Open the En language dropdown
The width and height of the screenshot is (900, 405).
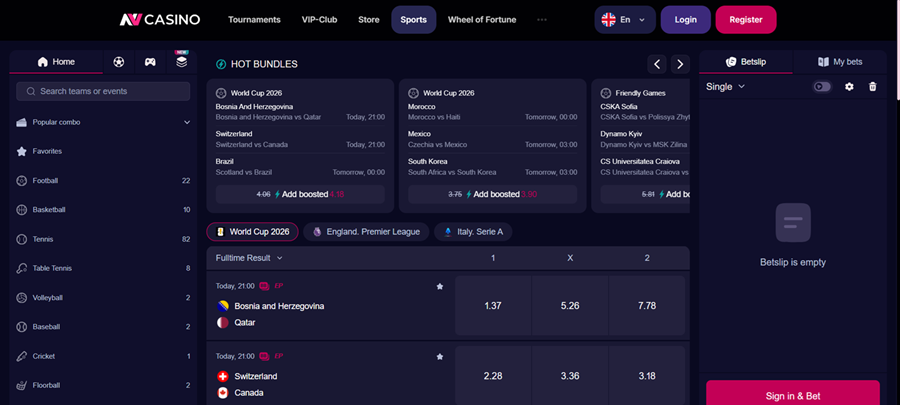coord(624,20)
